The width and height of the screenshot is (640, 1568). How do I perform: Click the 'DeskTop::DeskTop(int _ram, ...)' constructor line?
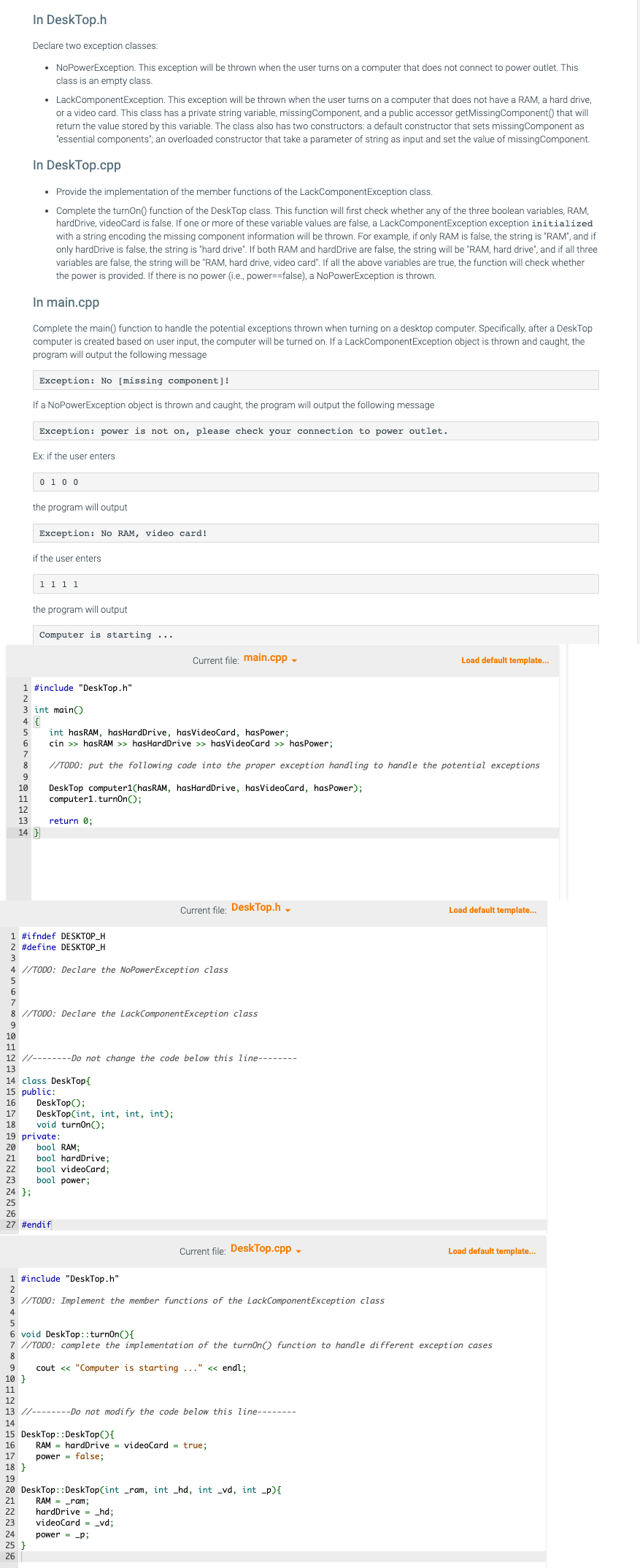(152, 1490)
